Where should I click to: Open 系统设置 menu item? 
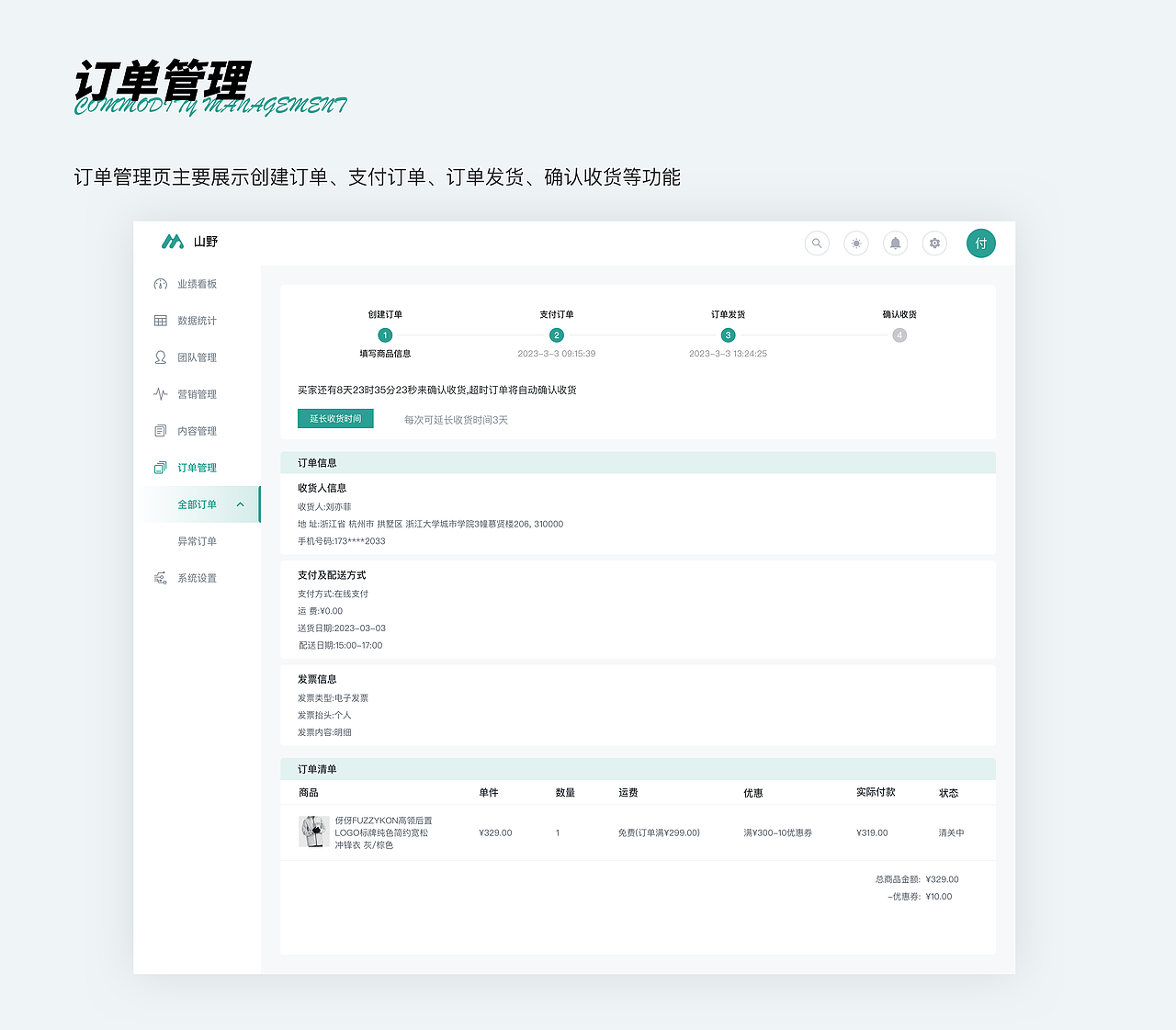point(198,578)
